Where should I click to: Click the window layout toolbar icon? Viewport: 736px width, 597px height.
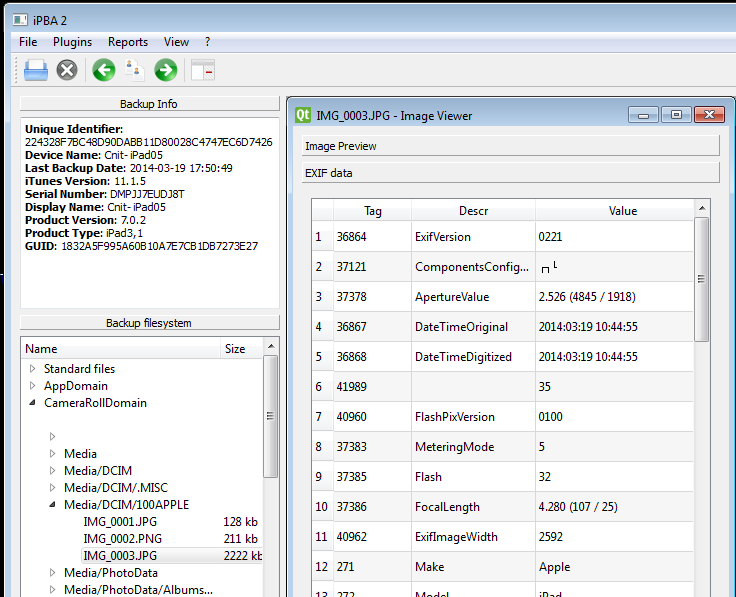point(202,70)
